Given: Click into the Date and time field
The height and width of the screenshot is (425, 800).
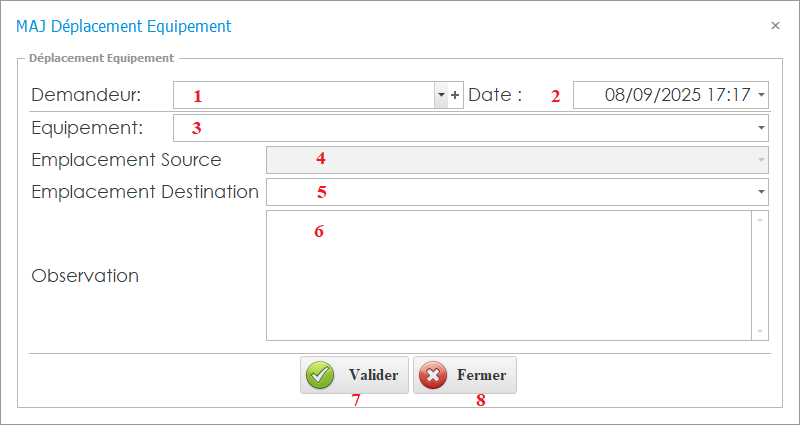Looking at the screenshot, I should 665,95.
